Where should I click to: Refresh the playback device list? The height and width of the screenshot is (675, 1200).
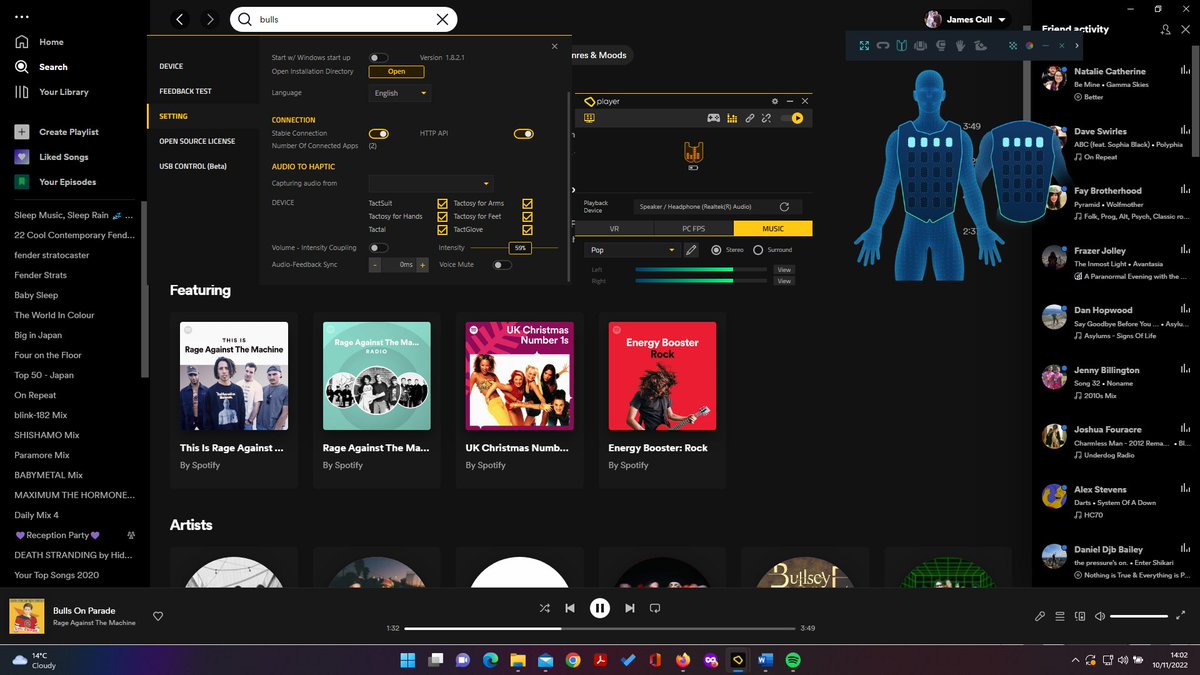784,207
